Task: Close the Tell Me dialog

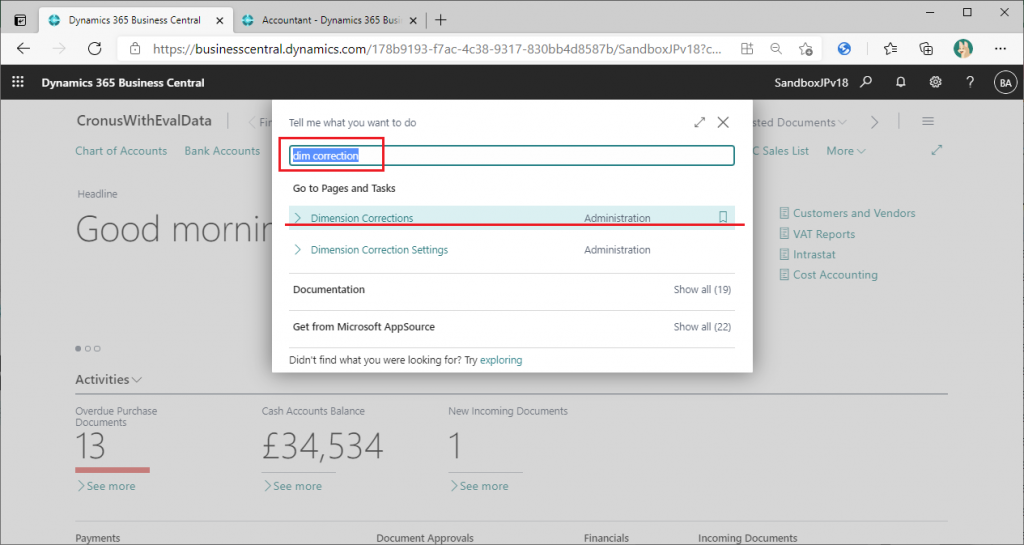Action: tap(723, 122)
